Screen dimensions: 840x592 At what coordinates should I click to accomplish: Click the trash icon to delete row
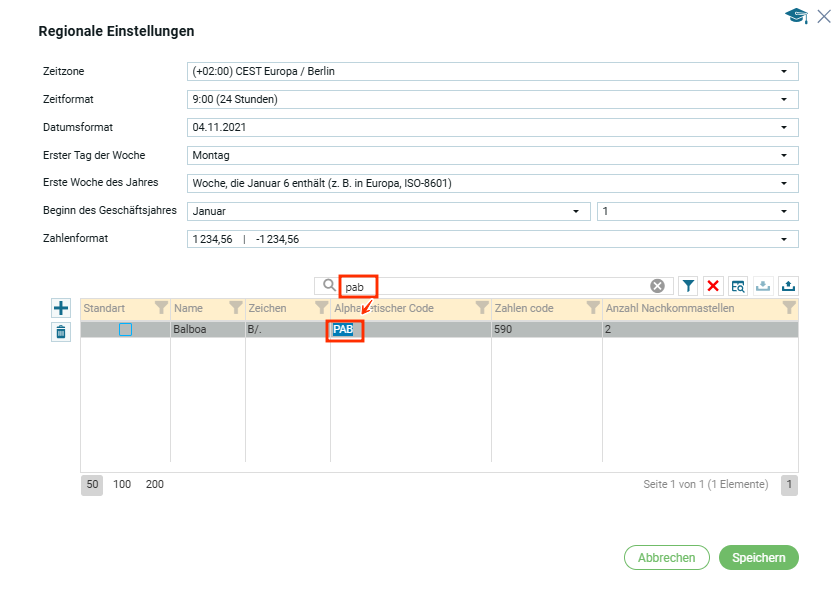(61, 332)
